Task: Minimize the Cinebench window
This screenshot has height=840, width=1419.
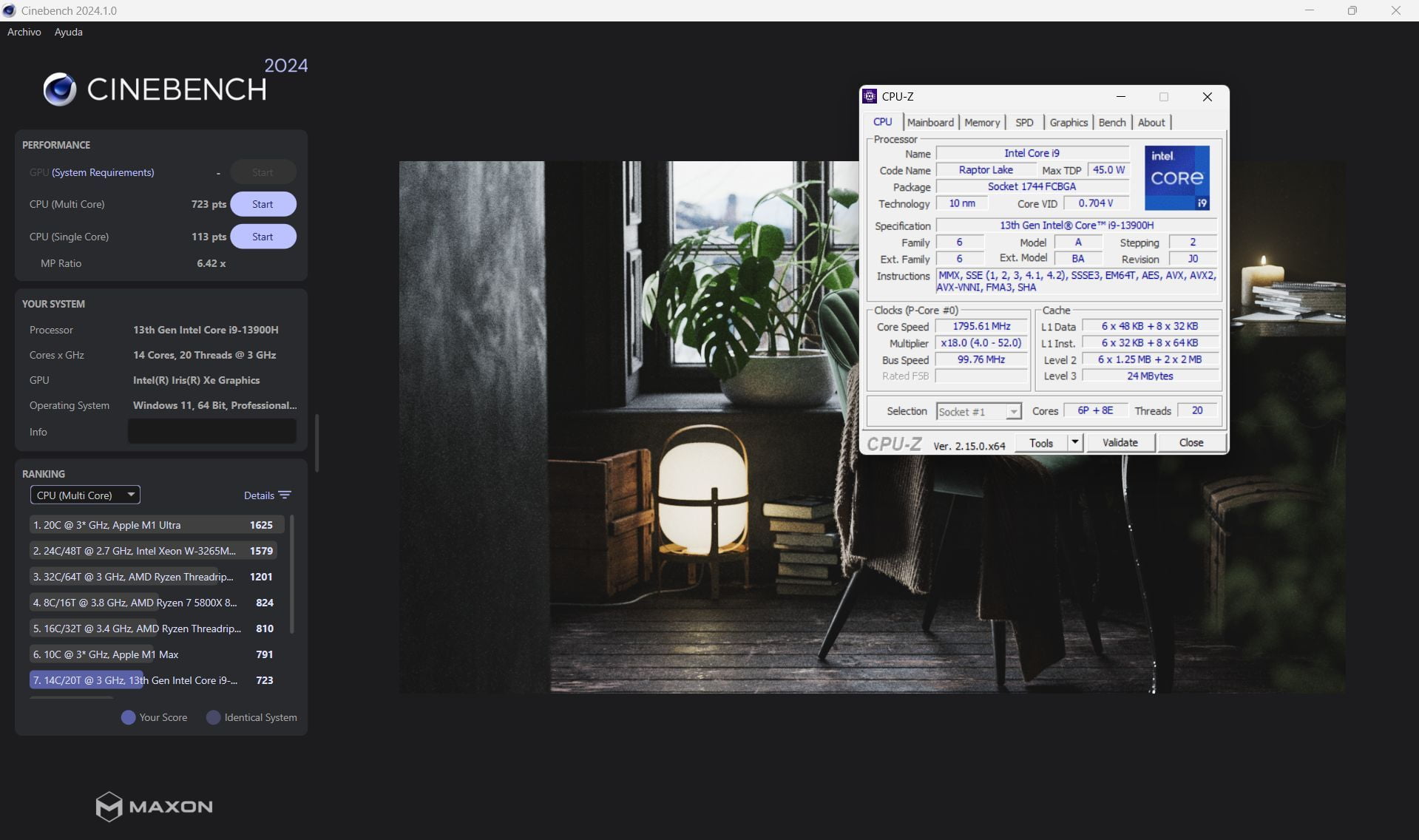Action: pyautogui.click(x=1310, y=10)
